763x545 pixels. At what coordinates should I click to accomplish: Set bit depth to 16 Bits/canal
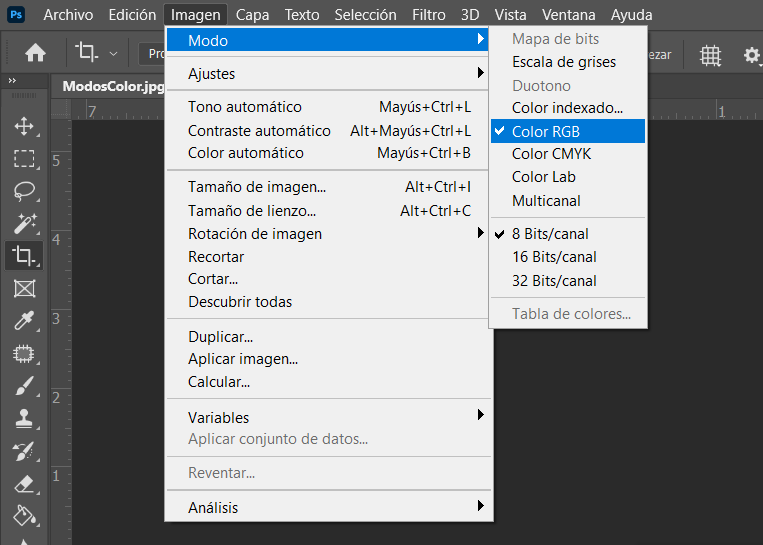point(554,257)
